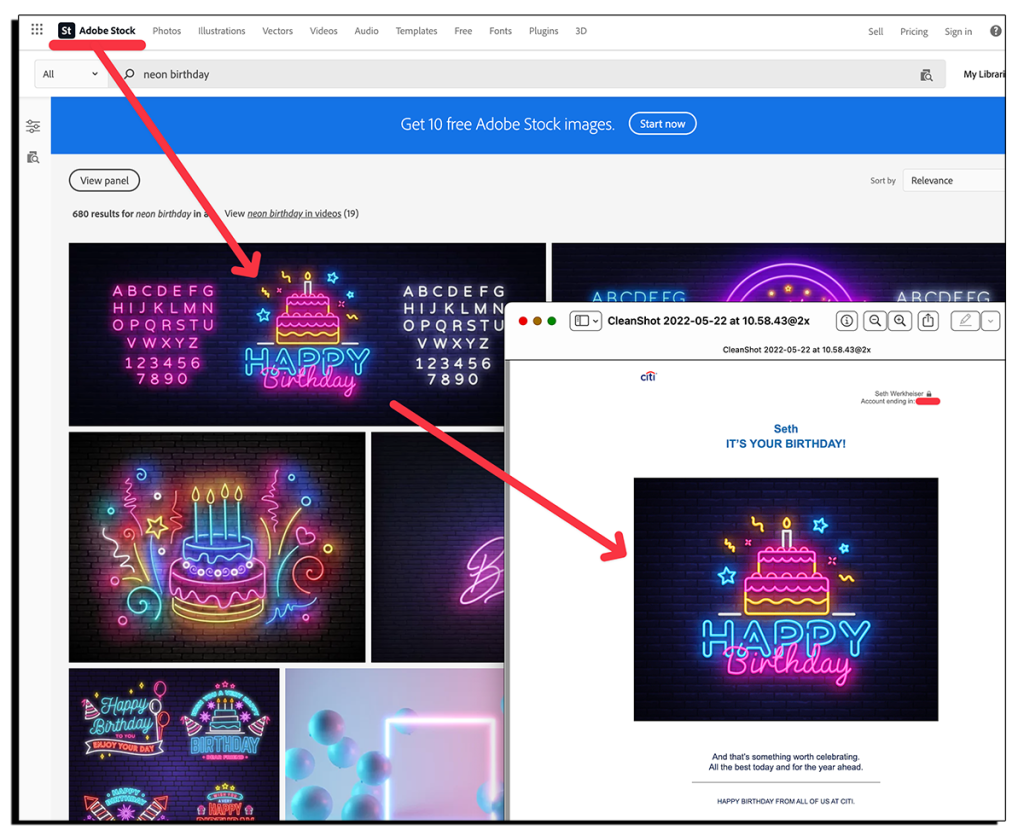Click the find similar icon in sidebar
Viewport: 1024px width, 836px height.
click(x=33, y=157)
